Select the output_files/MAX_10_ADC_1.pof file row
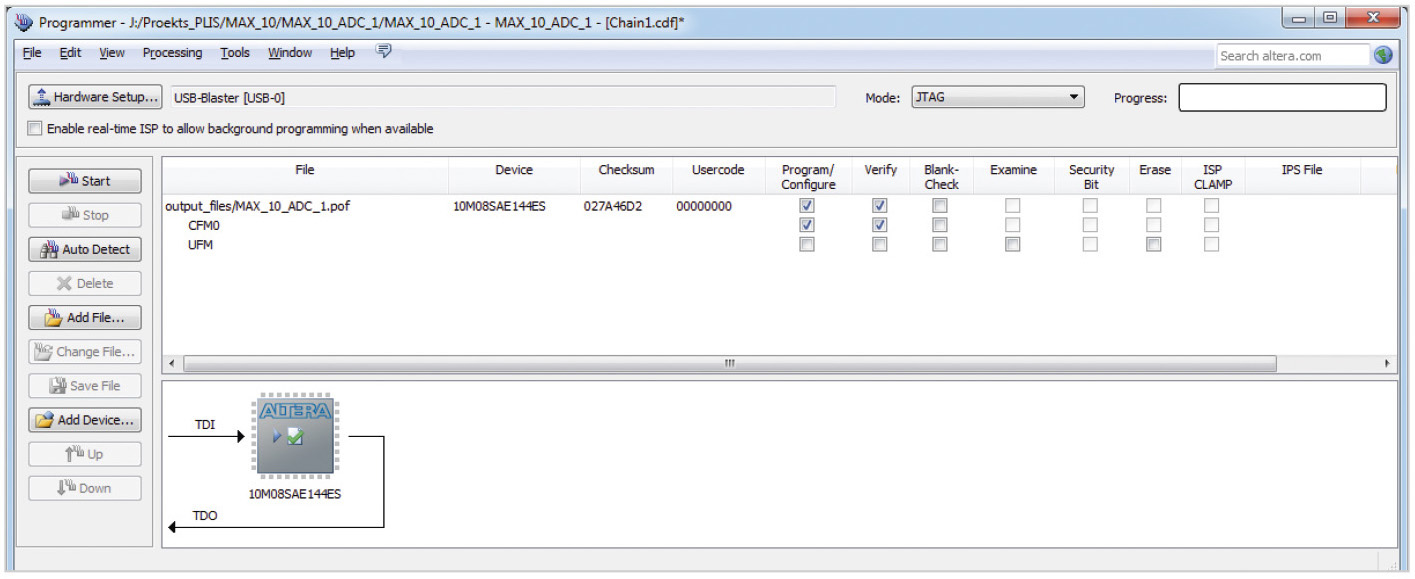The height and width of the screenshot is (579, 1415). tap(257, 207)
